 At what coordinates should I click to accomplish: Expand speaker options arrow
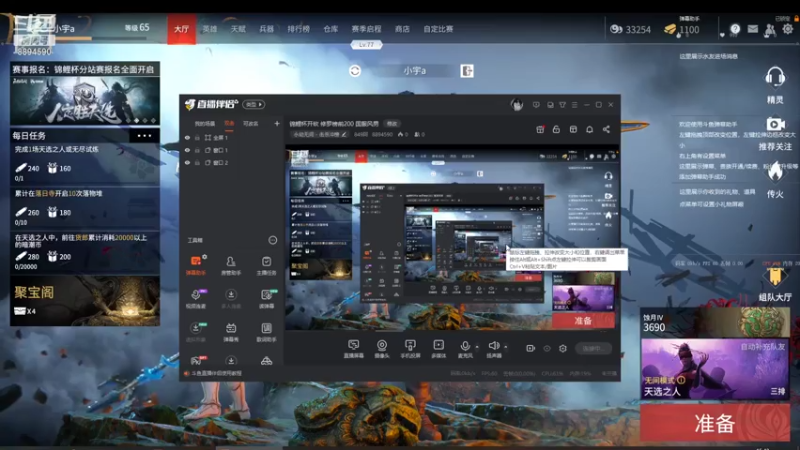pyautogui.click(x=506, y=347)
